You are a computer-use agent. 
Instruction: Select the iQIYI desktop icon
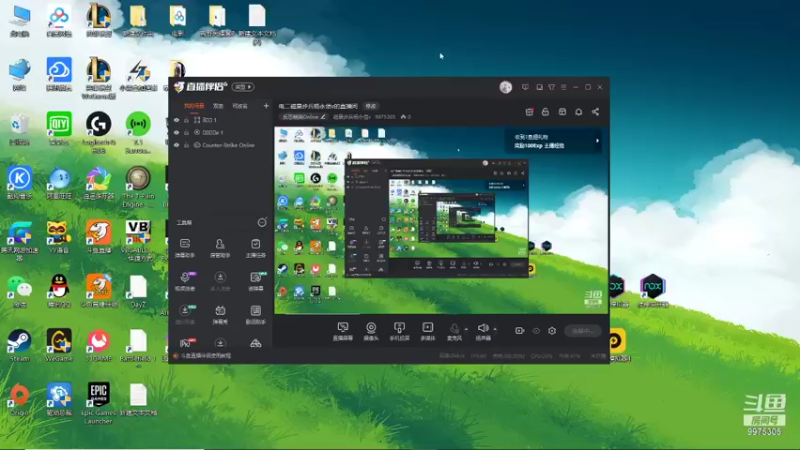coord(59,129)
